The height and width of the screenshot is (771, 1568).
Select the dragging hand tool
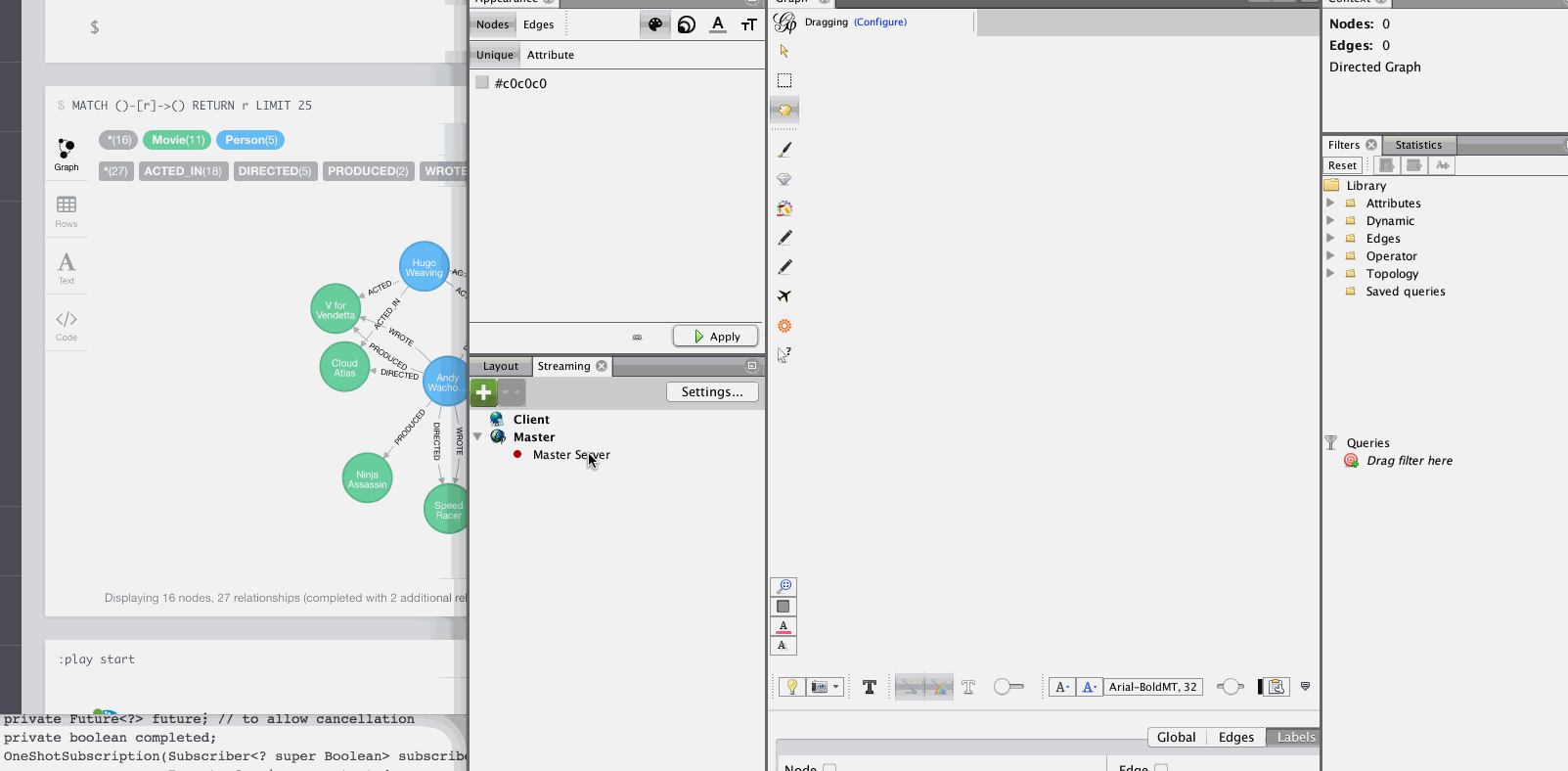pos(784,110)
